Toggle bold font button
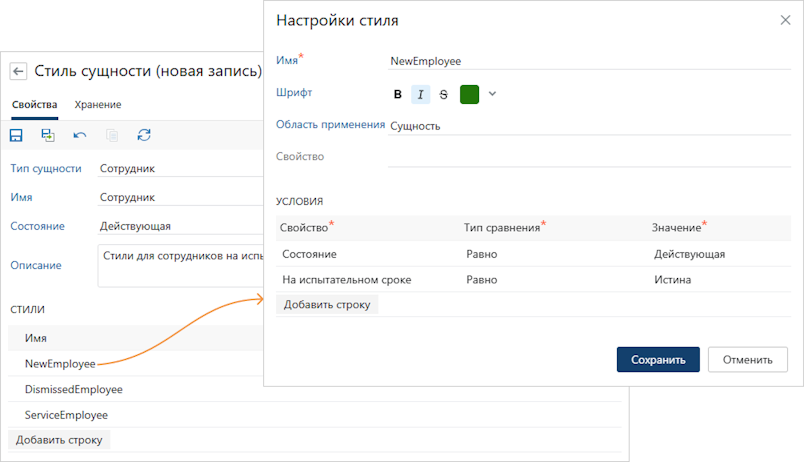Viewport: 804px width, 462px height. click(x=397, y=94)
